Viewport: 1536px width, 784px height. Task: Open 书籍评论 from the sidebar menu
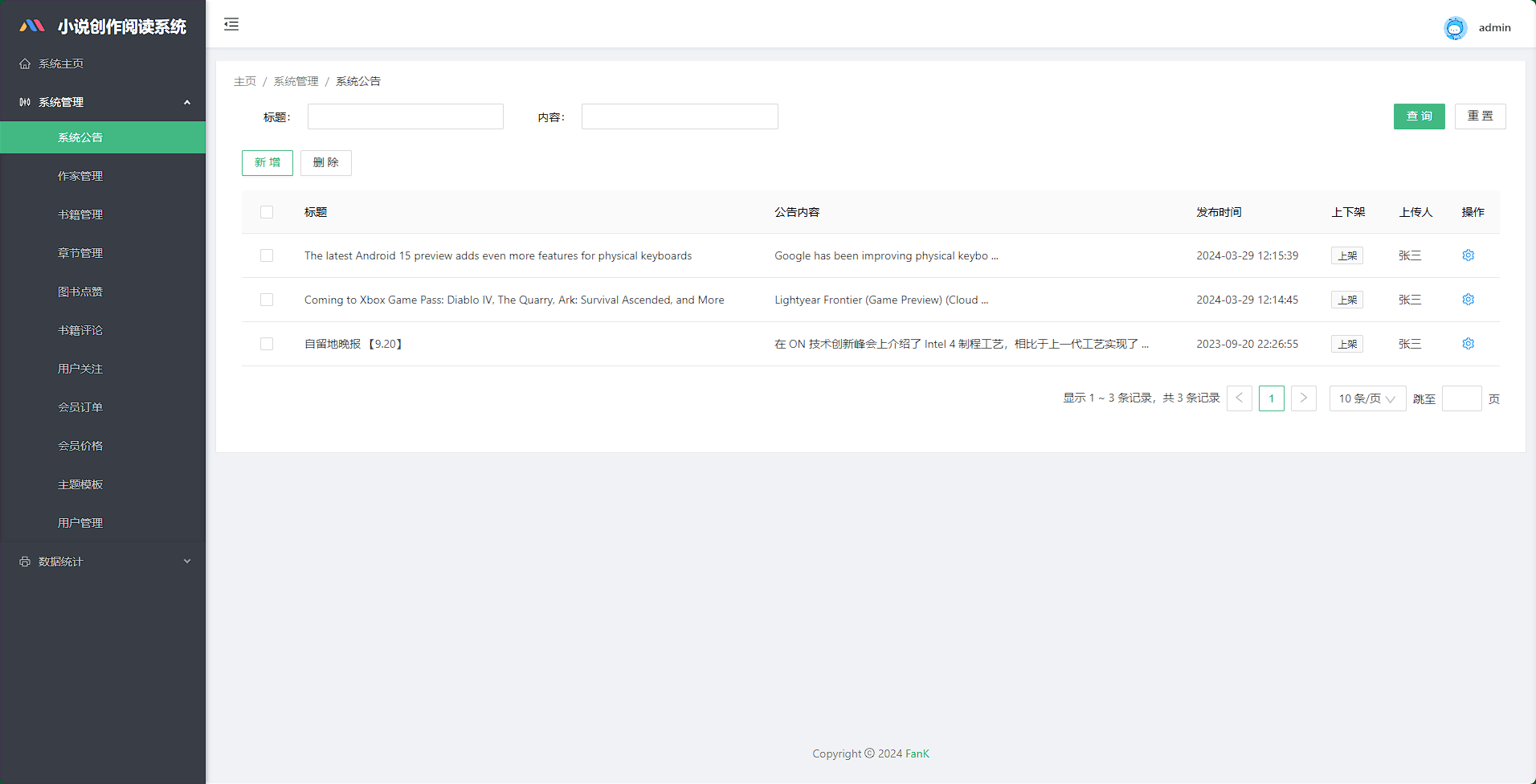(80, 329)
